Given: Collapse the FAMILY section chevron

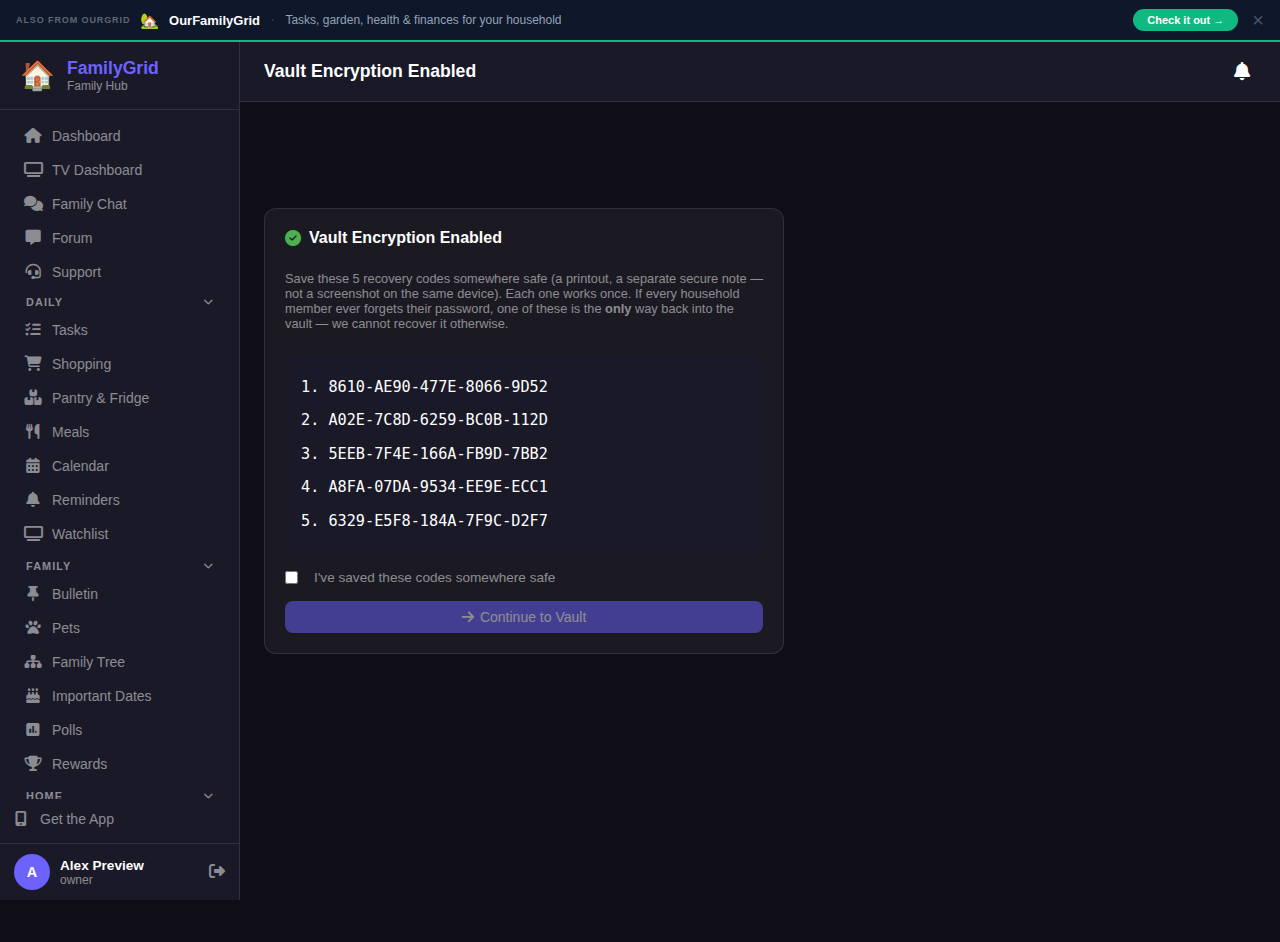Looking at the screenshot, I should point(208,566).
